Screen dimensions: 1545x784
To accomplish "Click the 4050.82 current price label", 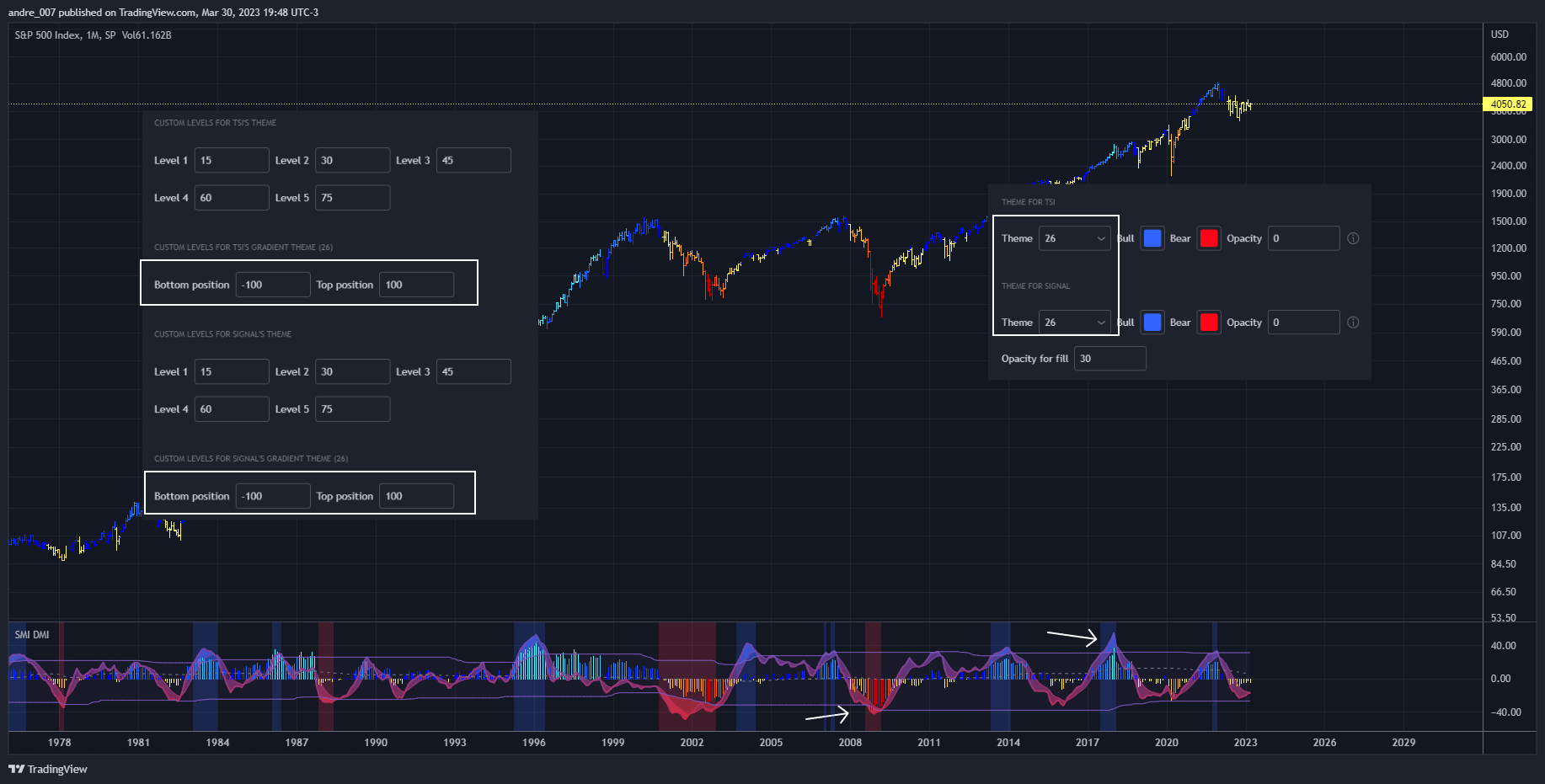I will coord(1508,104).
